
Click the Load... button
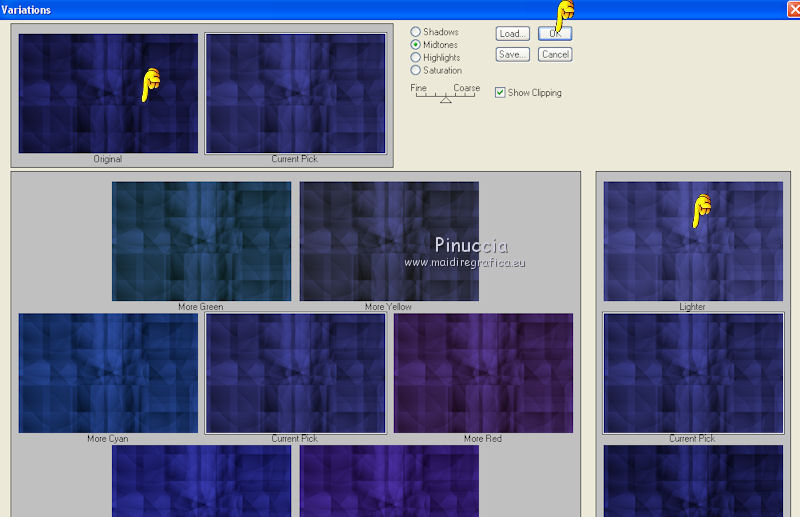[513, 34]
